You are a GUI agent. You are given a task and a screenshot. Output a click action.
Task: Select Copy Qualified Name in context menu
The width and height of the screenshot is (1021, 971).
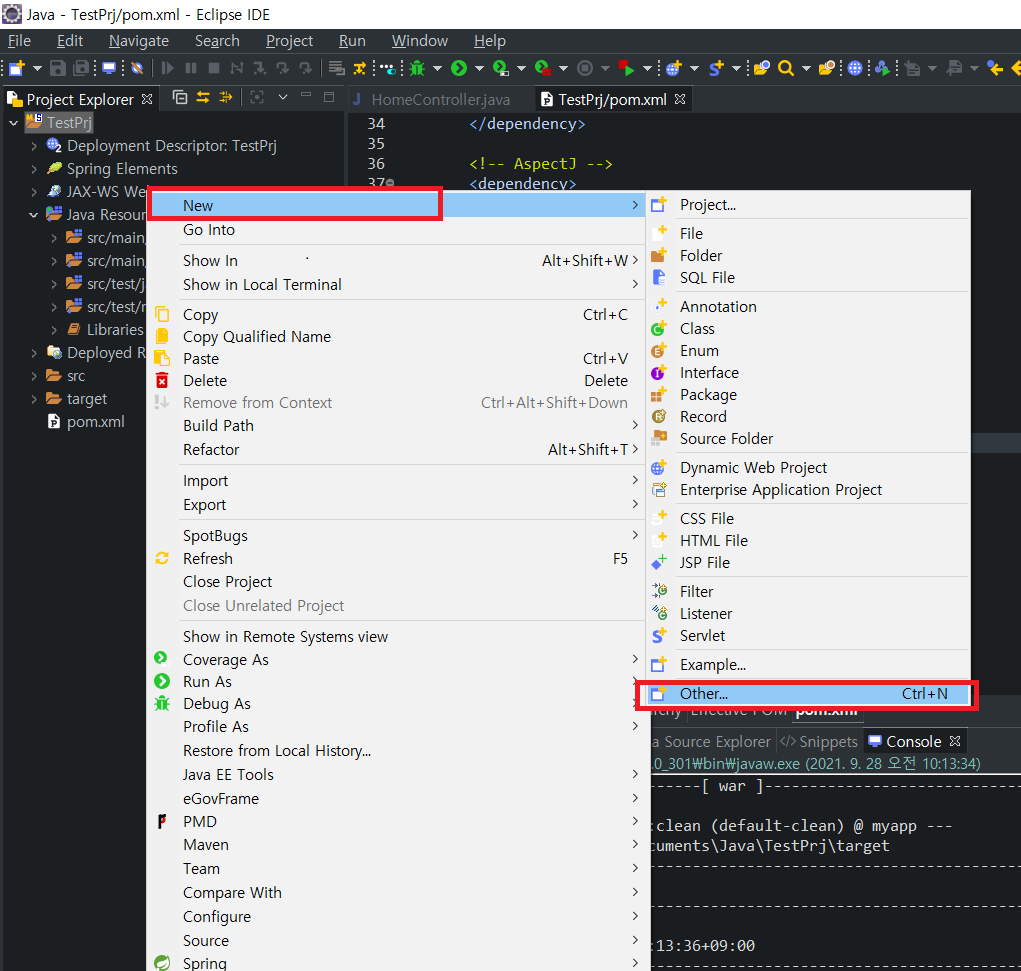click(x=397, y=337)
